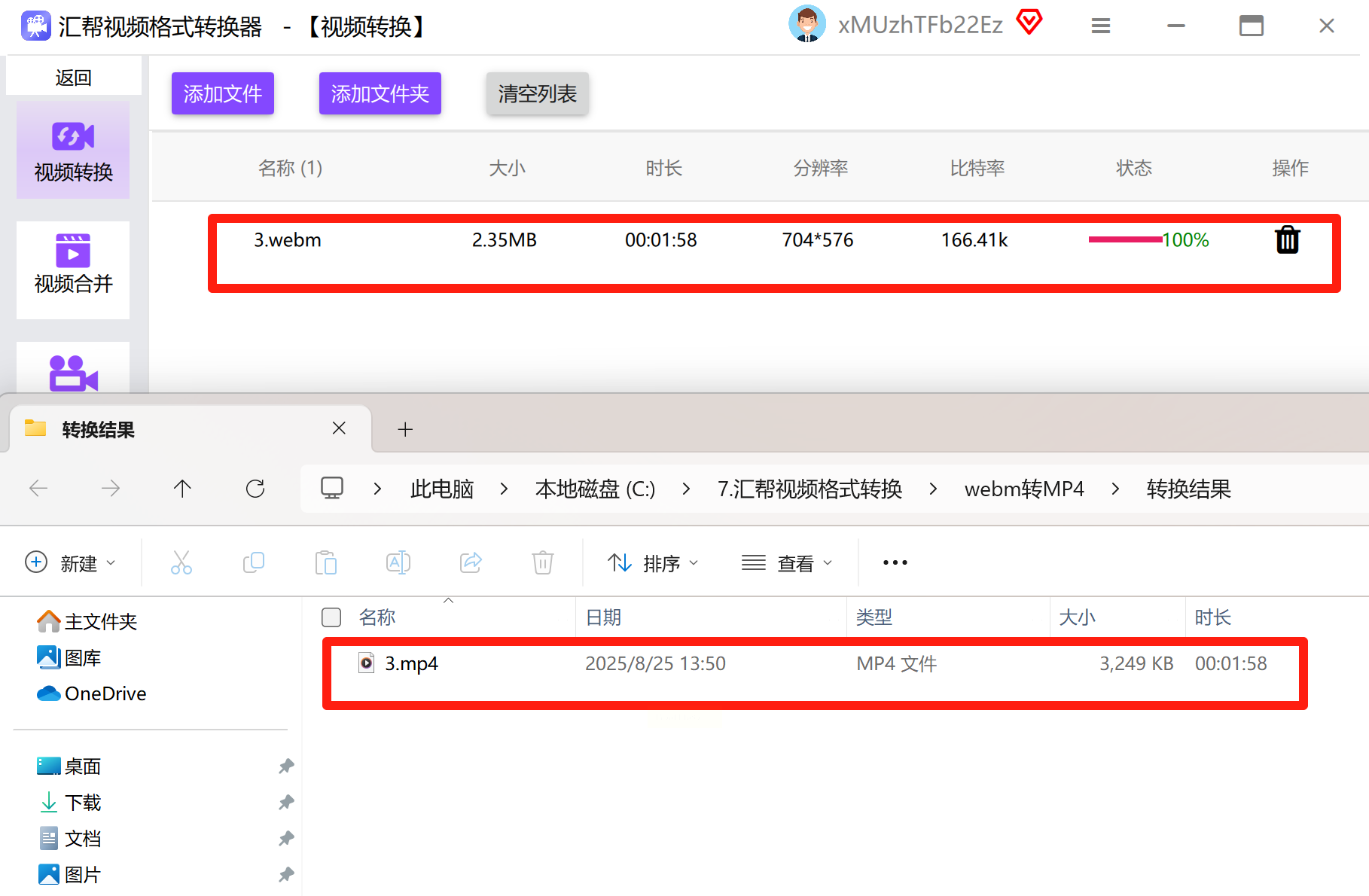
Task: Refresh the Explorer folder view
Action: (255, 489)
